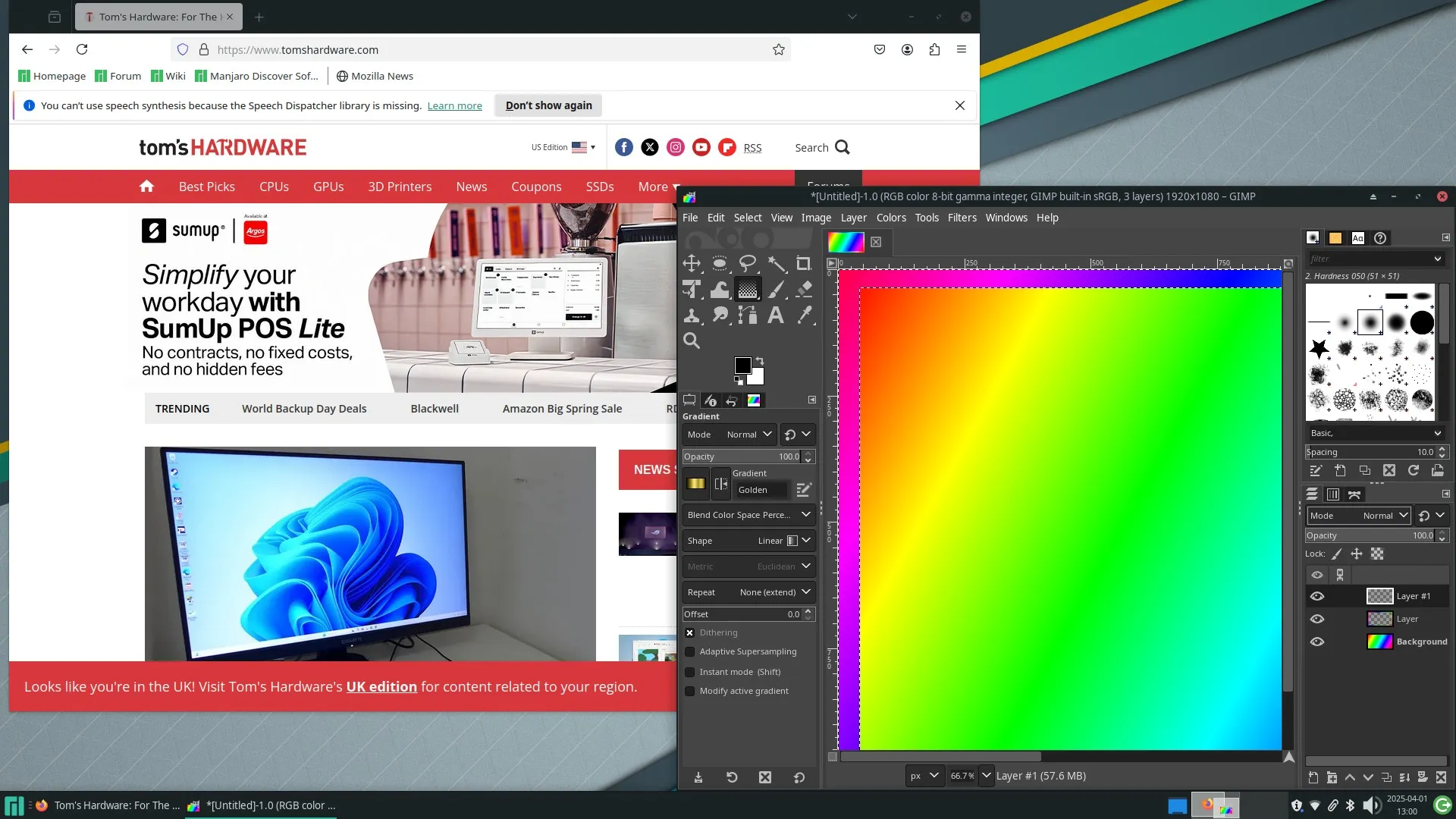Viewport: 1456px width, 819px height.
Task: Select the Warp Transform tool
Action: 720,290
